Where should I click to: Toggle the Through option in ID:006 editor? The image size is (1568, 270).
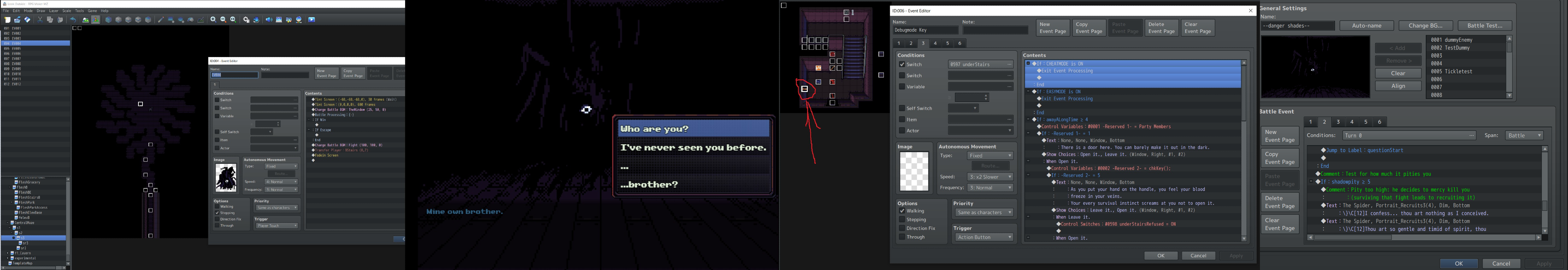[901, 237]
